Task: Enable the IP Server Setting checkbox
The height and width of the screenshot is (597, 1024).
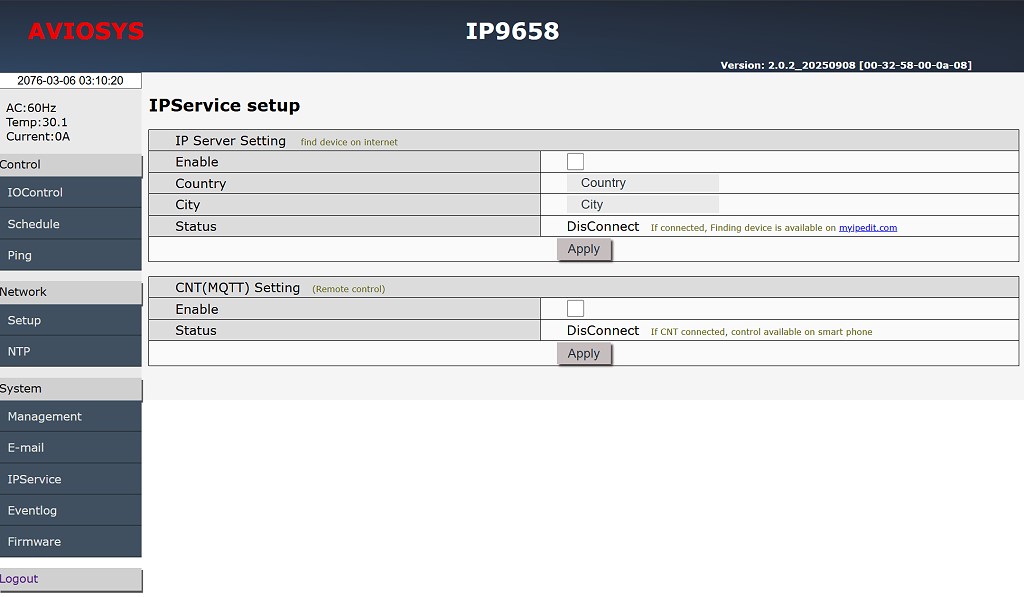Action: coord(575,162)
